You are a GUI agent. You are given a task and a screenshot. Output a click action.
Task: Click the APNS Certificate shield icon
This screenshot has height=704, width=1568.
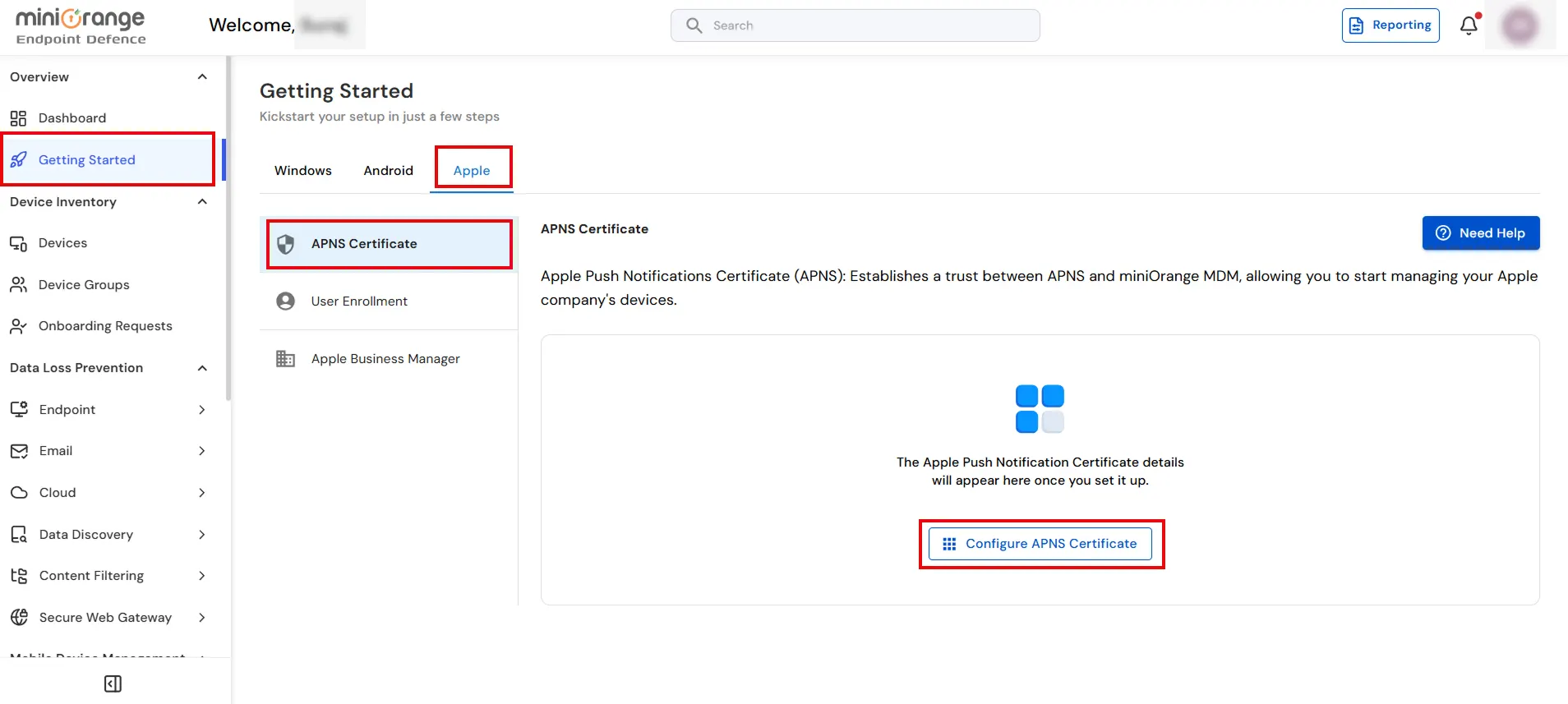[x=285, y=244]
